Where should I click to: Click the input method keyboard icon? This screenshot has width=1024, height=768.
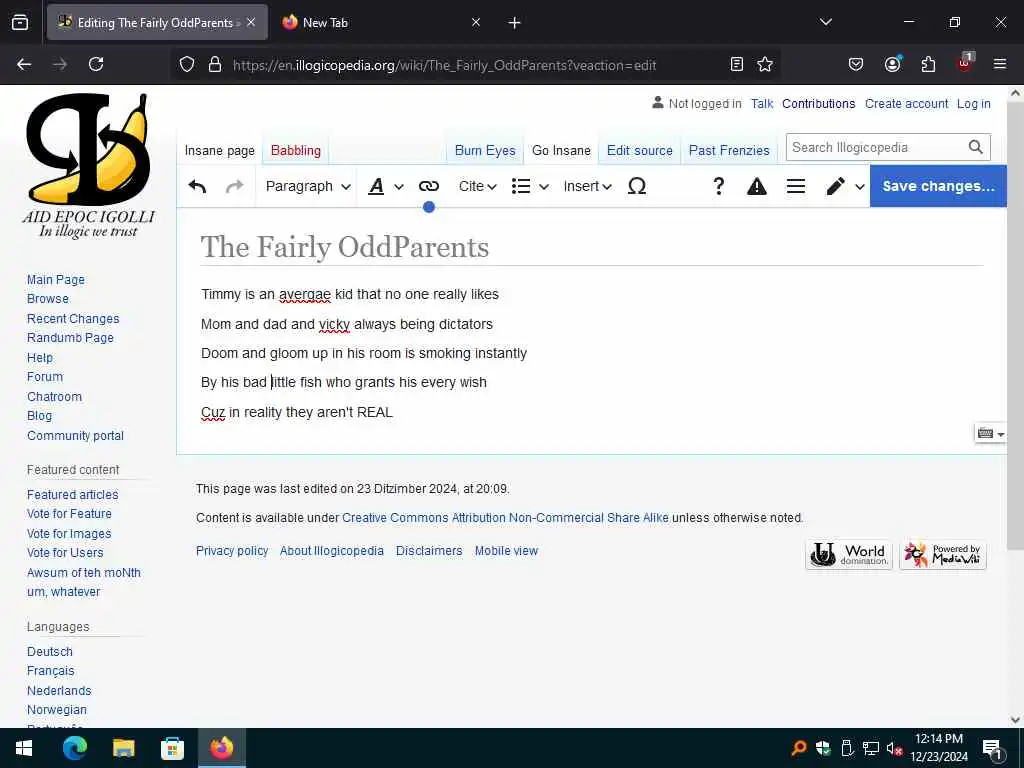[985, 433]
